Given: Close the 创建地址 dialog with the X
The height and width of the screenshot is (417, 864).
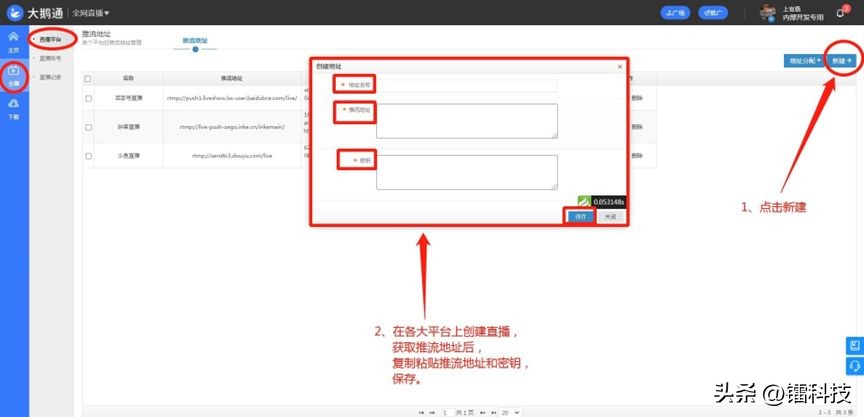Looking at the screenshot, I should pyautogui.click(x=620, y=67).
